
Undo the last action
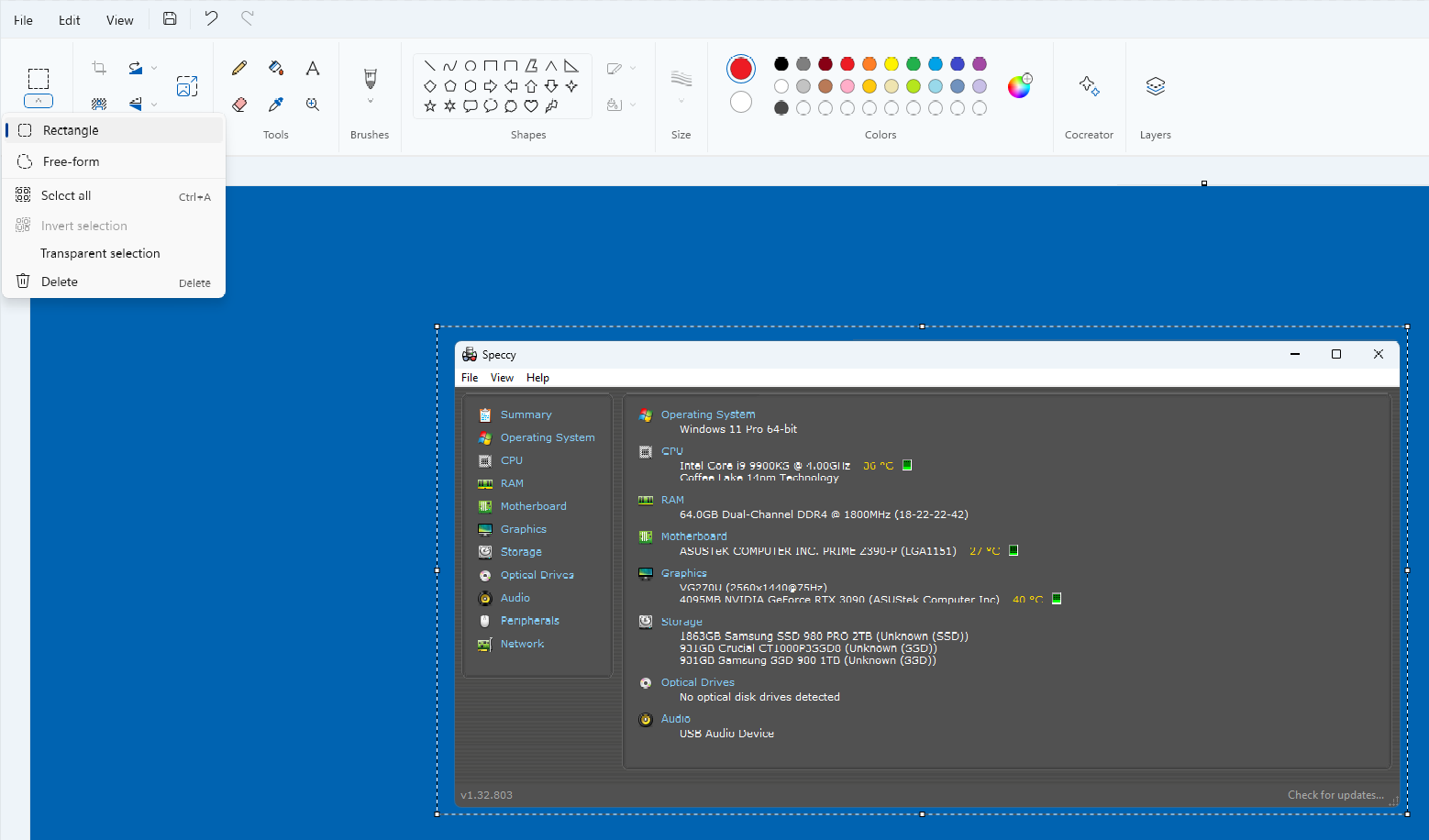211,18
